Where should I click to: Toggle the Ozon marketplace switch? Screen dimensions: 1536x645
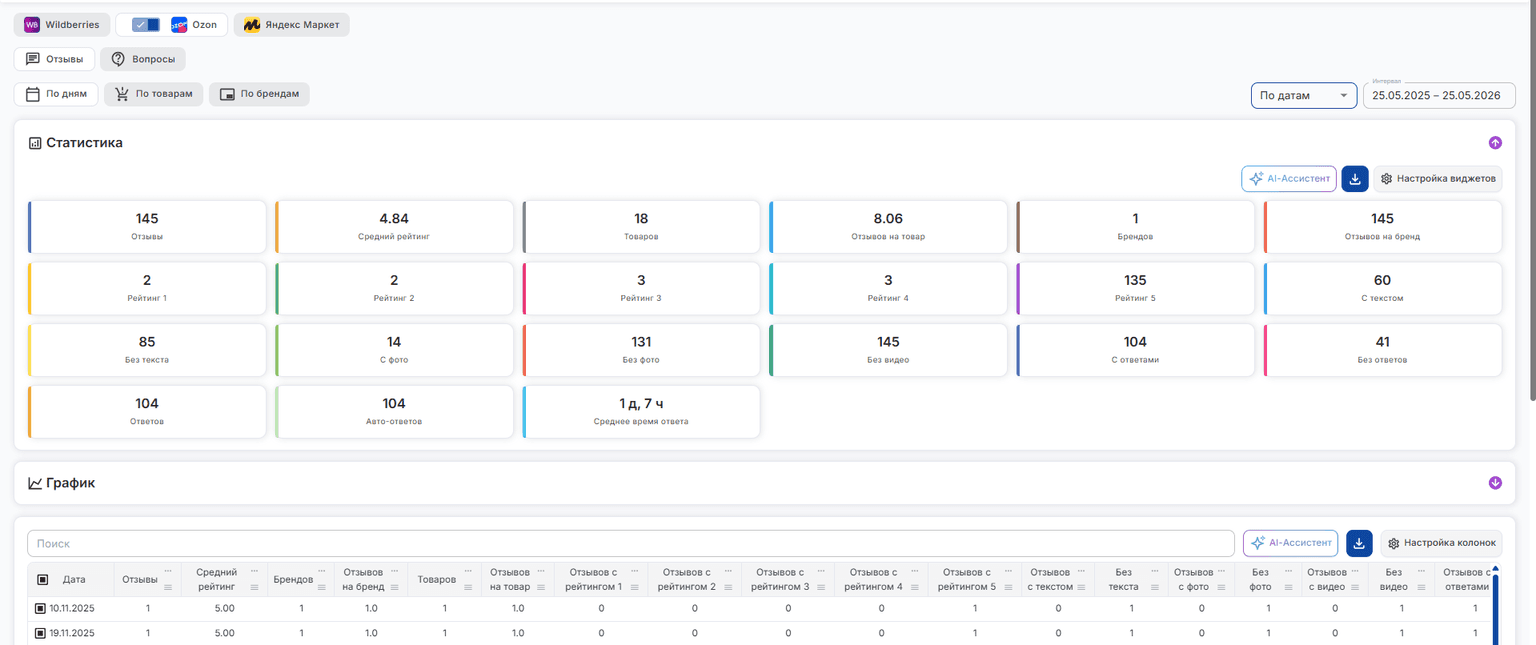coord(146,25)
